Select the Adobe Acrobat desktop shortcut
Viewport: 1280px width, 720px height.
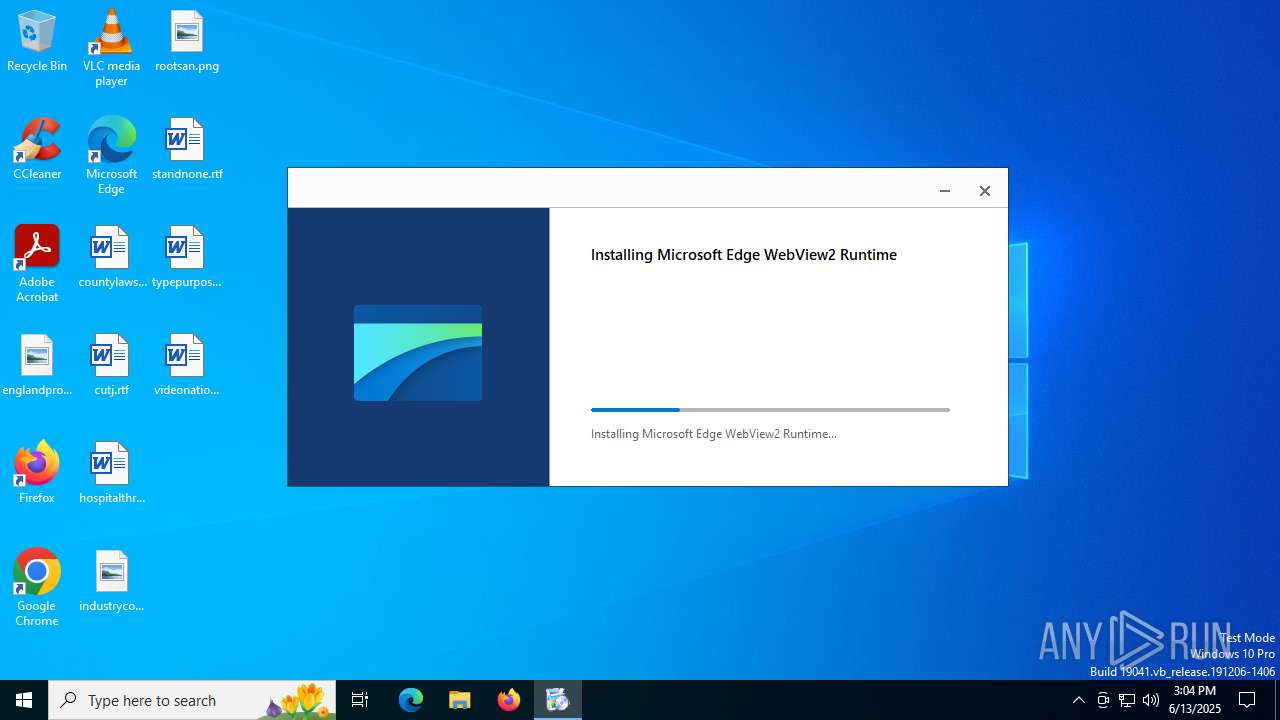[37, 264]
